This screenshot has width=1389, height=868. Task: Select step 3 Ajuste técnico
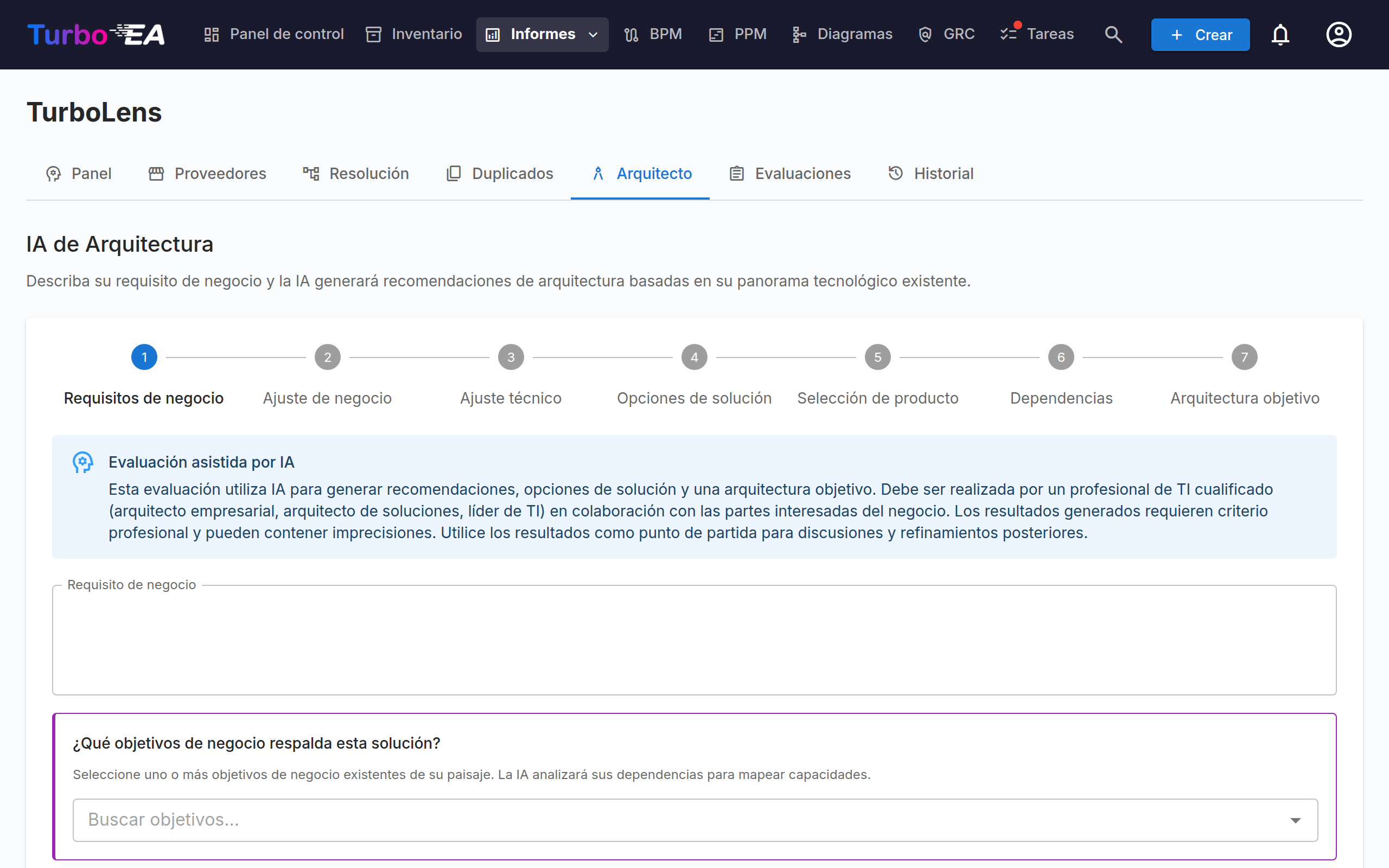tap(511, 375)
